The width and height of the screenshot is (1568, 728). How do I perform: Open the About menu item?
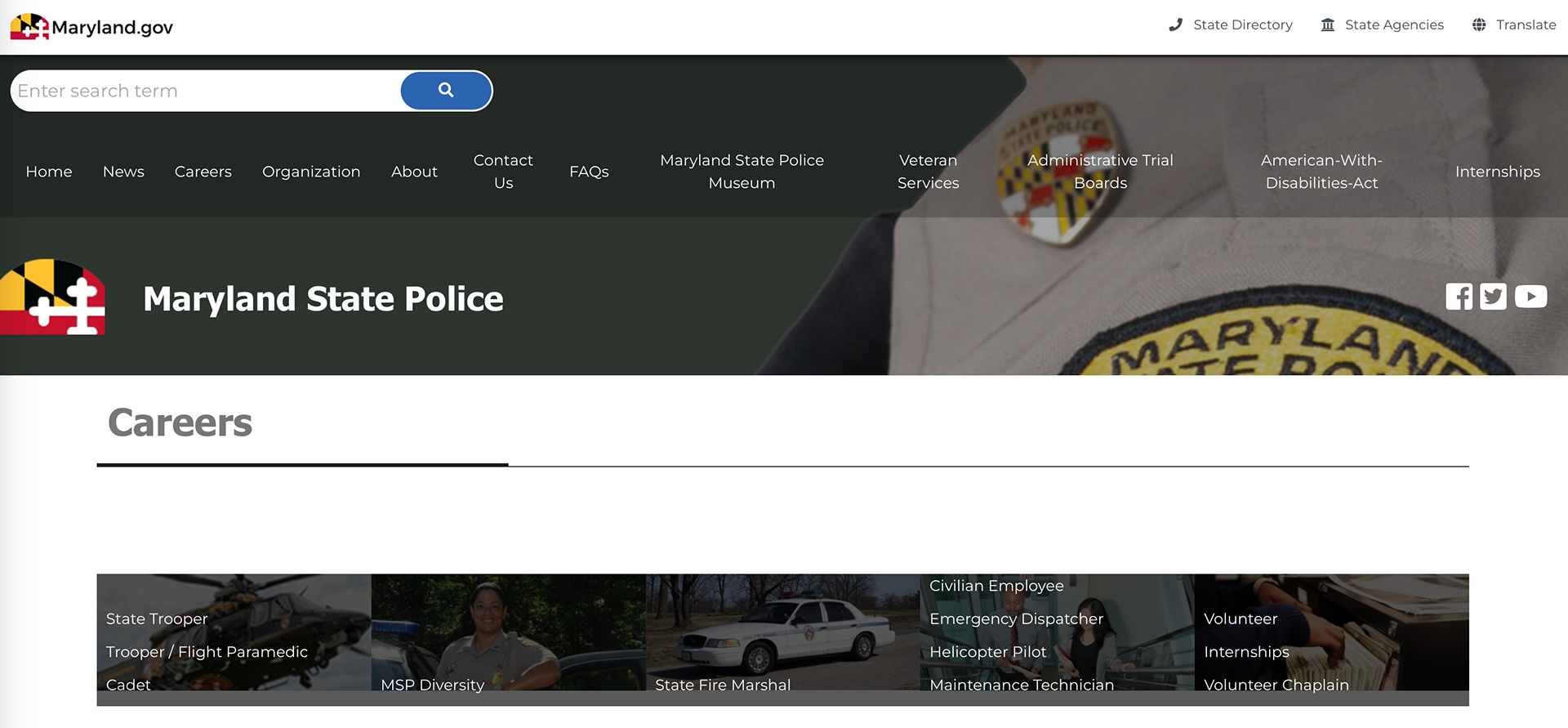[414, 172]
